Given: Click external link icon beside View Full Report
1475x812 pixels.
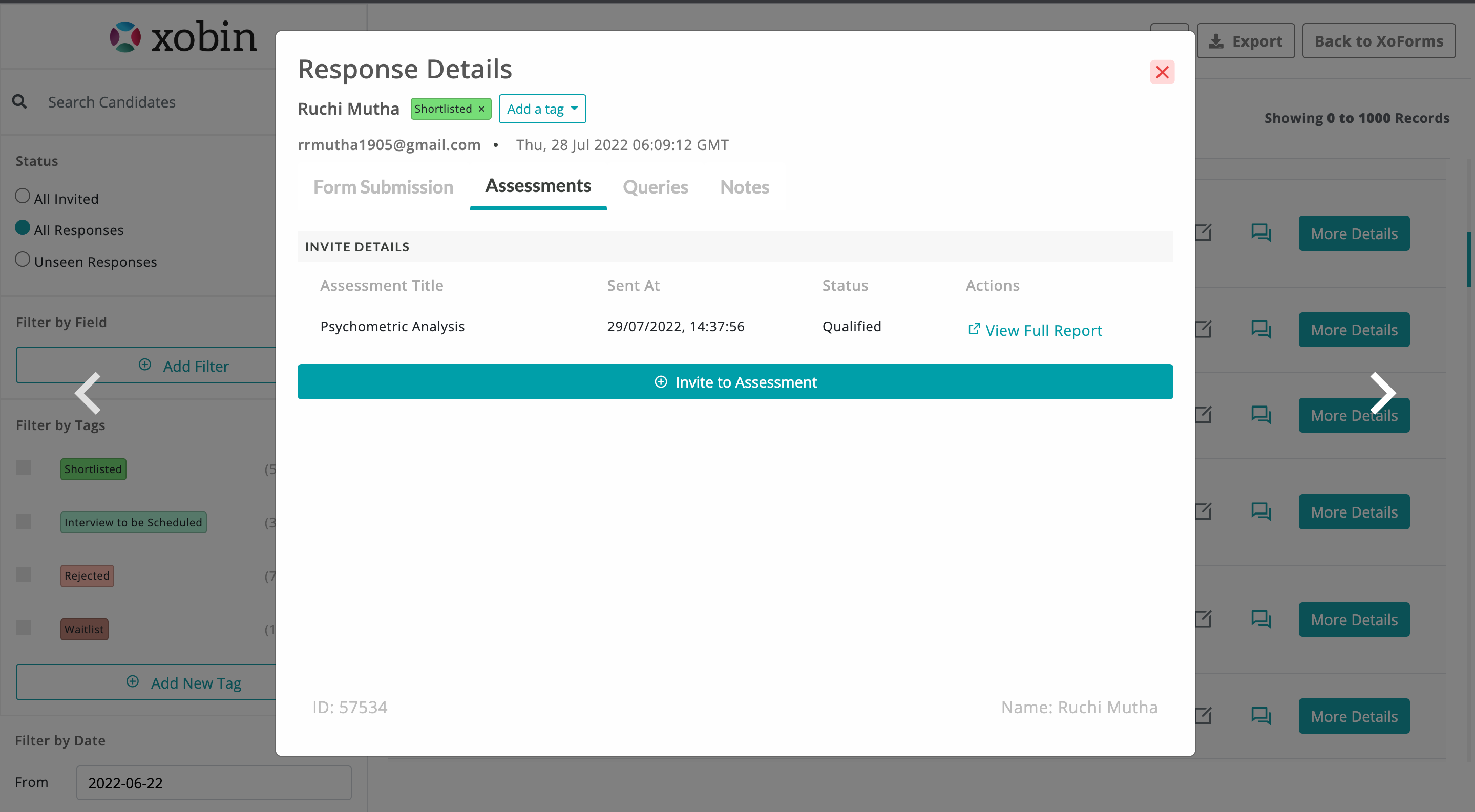Looking at the screenshot, I should [x=974, y=329].
